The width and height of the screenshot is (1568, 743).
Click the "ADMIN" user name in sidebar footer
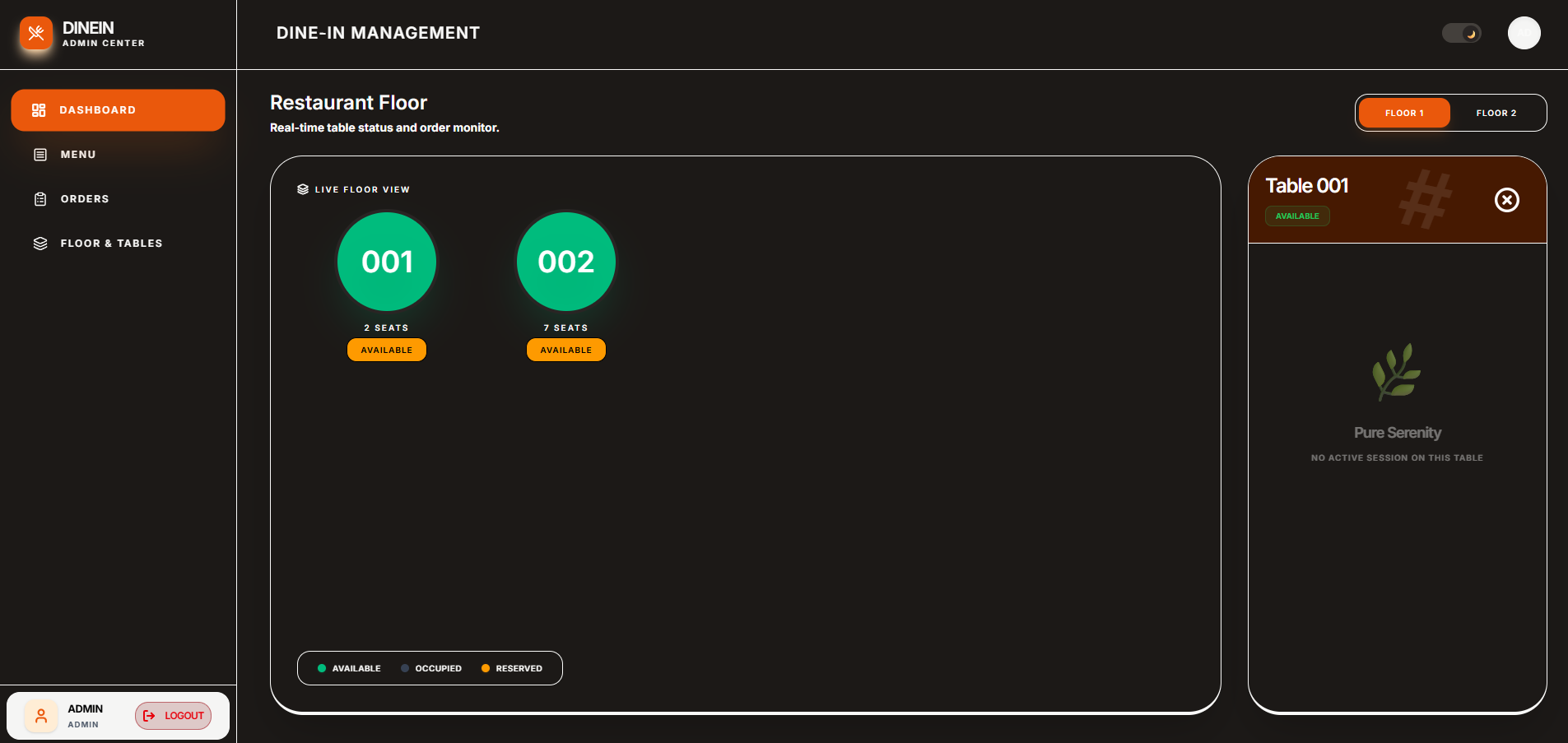click(x=86, y=708)
